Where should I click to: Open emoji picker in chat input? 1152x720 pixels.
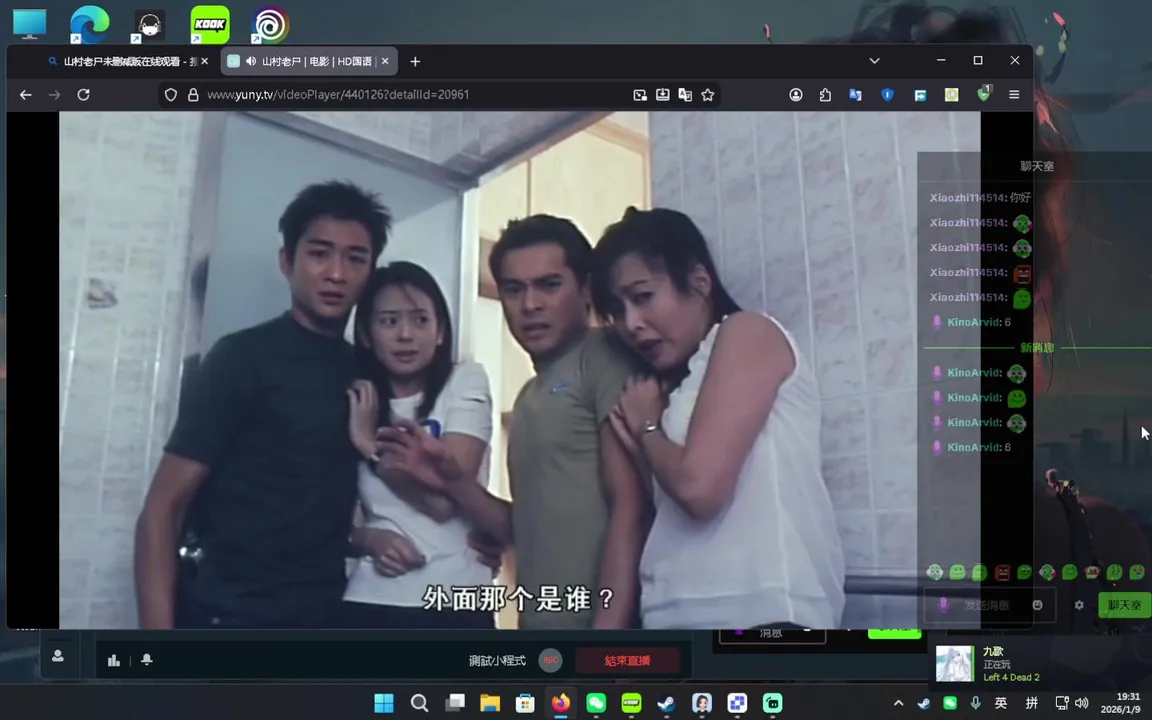tap(1037, 605)
